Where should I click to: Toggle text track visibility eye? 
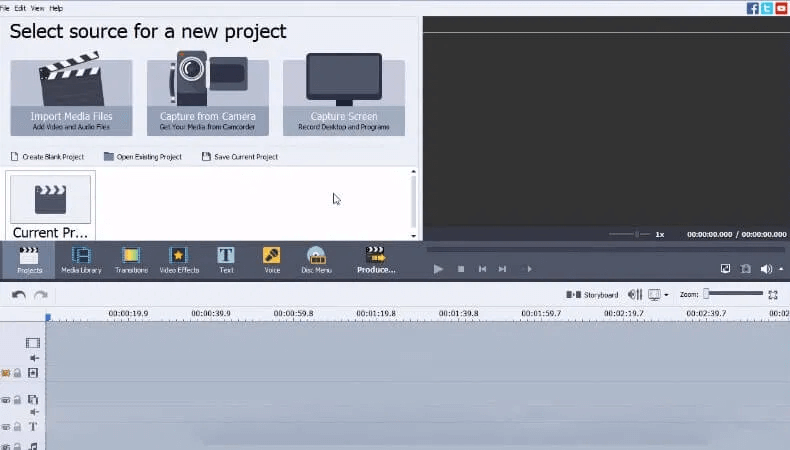coord(6,427)
